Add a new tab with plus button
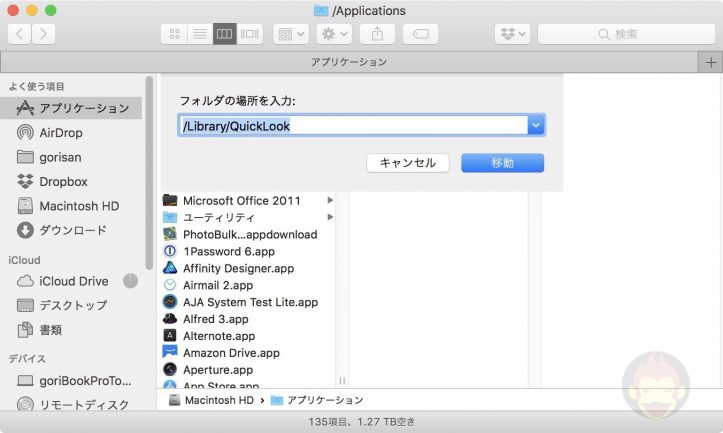Screen dimensions: 723x433 pos(711,62)
